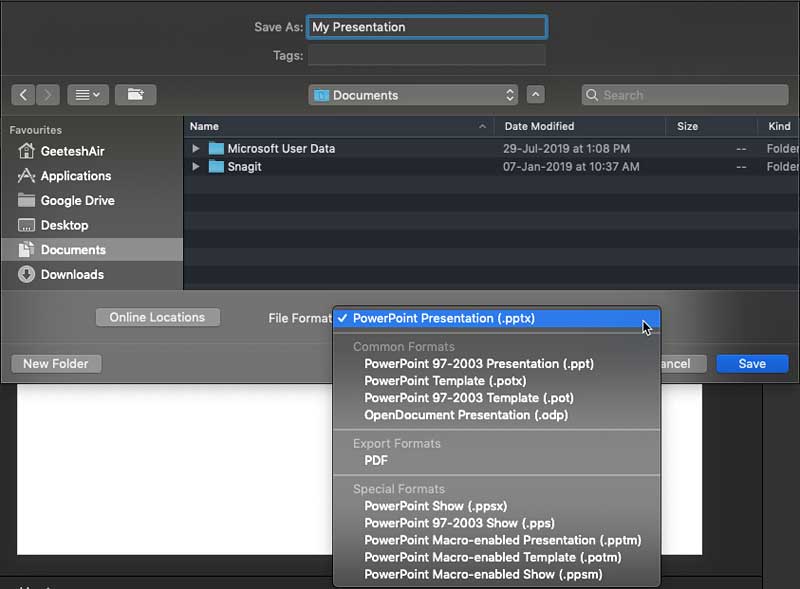Open the Documents location dropdown

pyautogui.click(x=413, y=95)
